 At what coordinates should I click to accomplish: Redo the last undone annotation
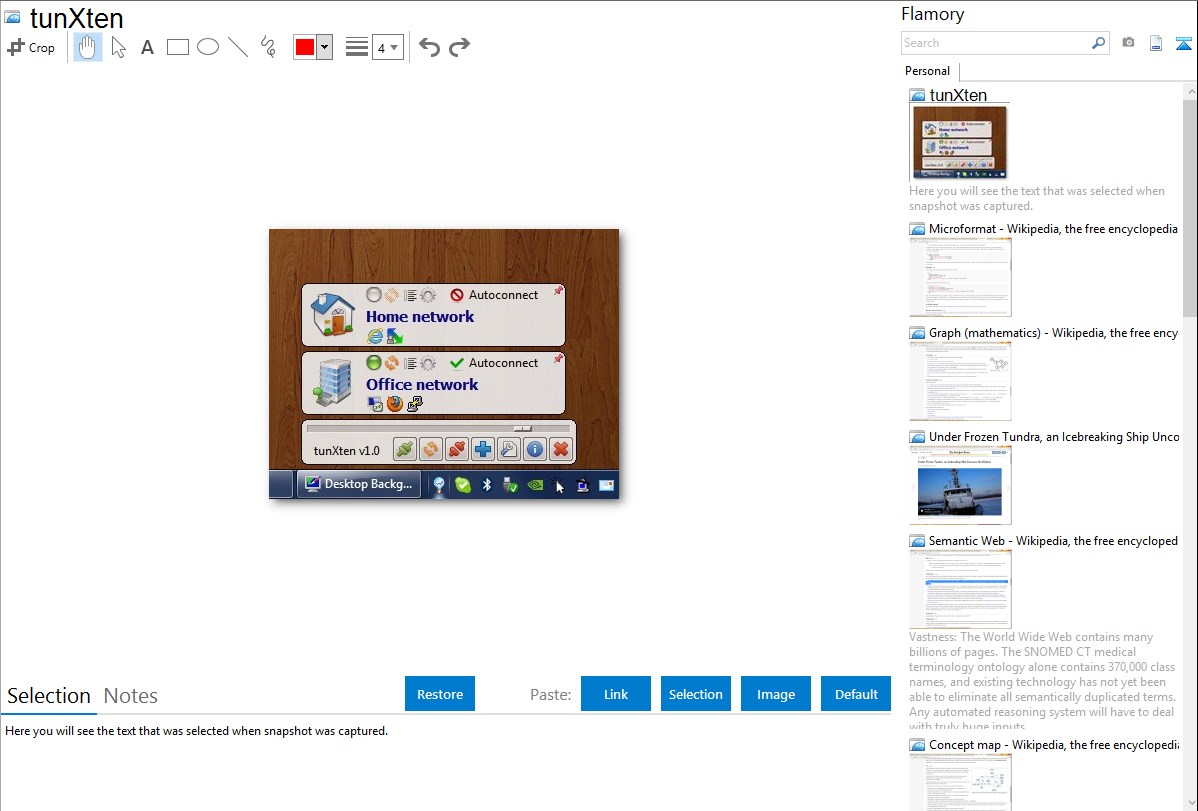click(459, 47)
